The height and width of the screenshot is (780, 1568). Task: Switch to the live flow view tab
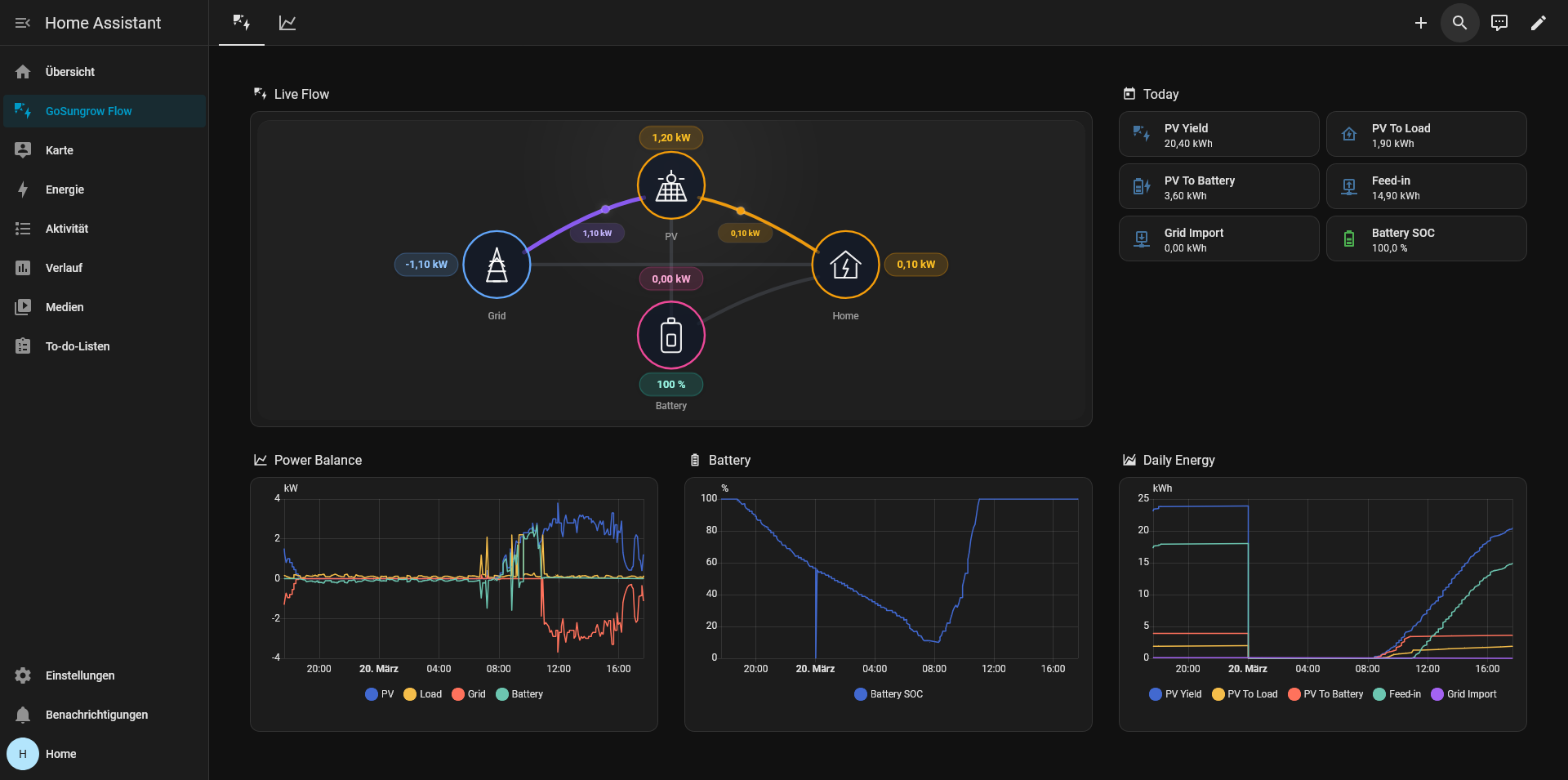click(x=242, y=23)
